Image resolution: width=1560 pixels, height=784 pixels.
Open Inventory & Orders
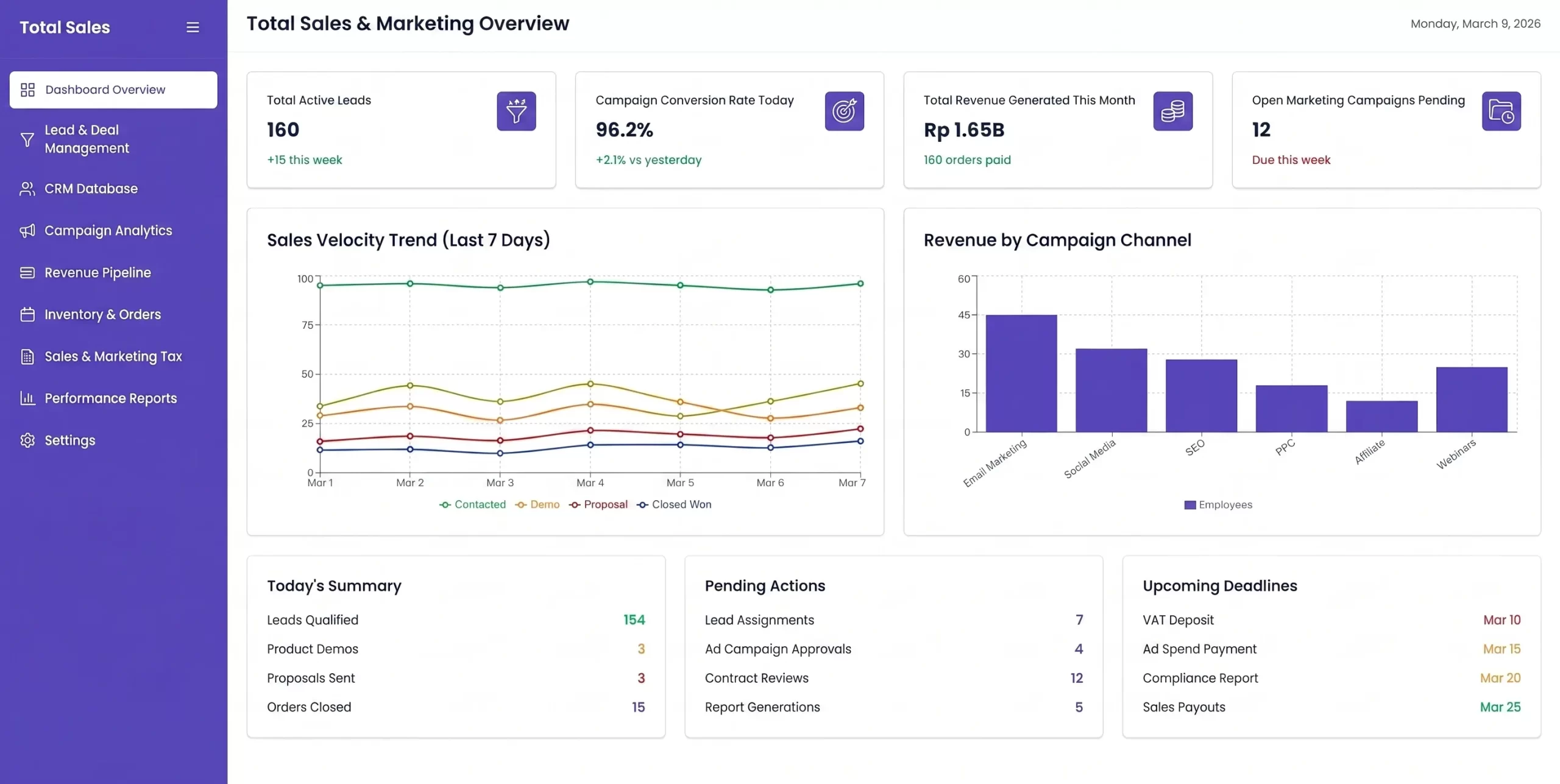[x=113, y=315]
